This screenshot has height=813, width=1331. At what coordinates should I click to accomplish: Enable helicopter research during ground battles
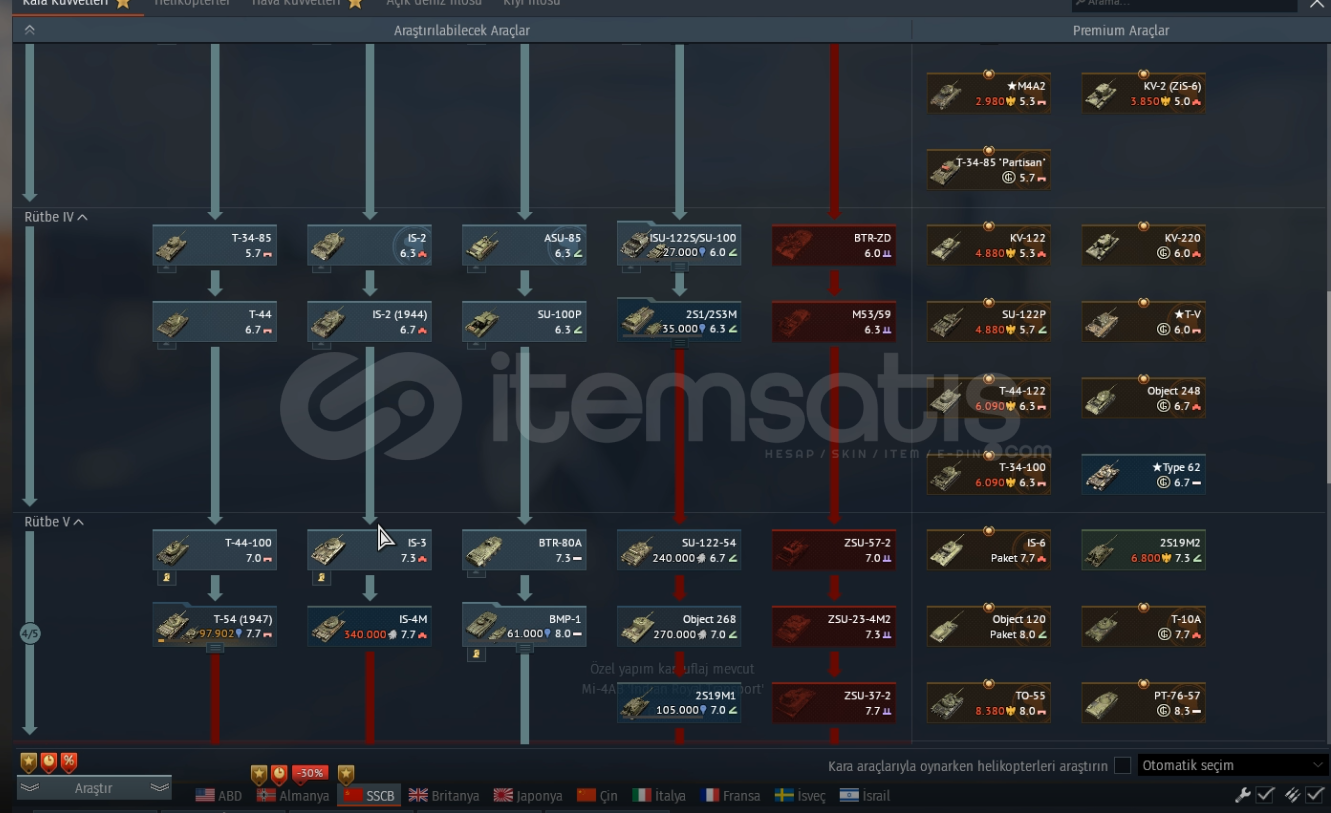click(1123, 765)
